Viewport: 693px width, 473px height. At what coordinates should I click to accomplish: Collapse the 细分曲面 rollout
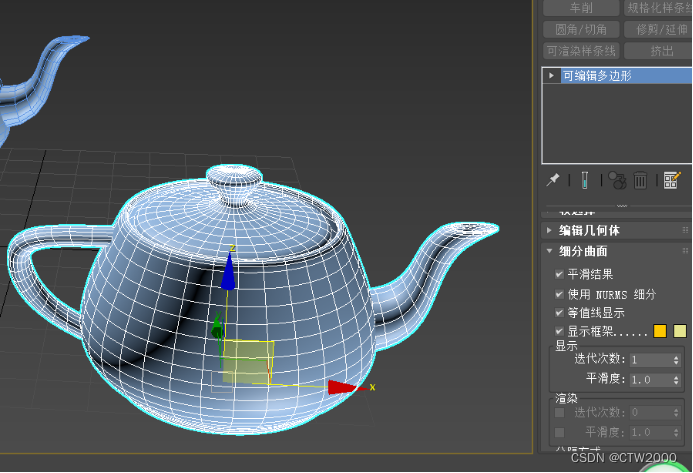[x=549, y=251]
